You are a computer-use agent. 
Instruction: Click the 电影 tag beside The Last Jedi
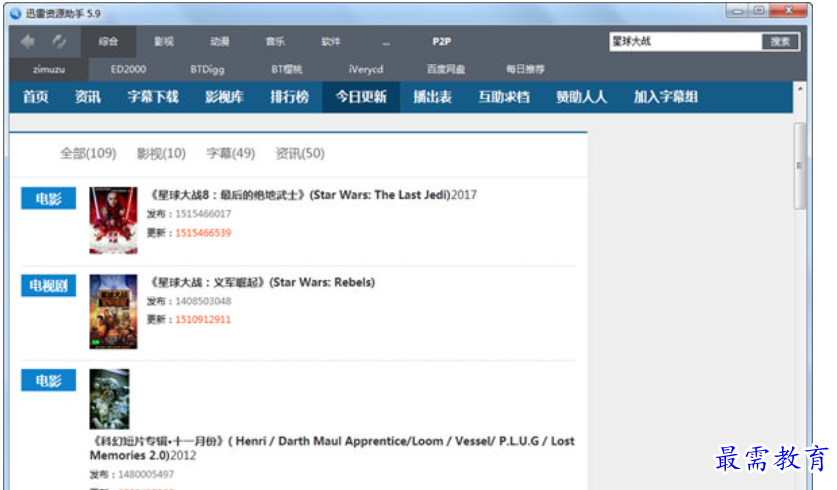pyautogui.click(x=49, y=199)
